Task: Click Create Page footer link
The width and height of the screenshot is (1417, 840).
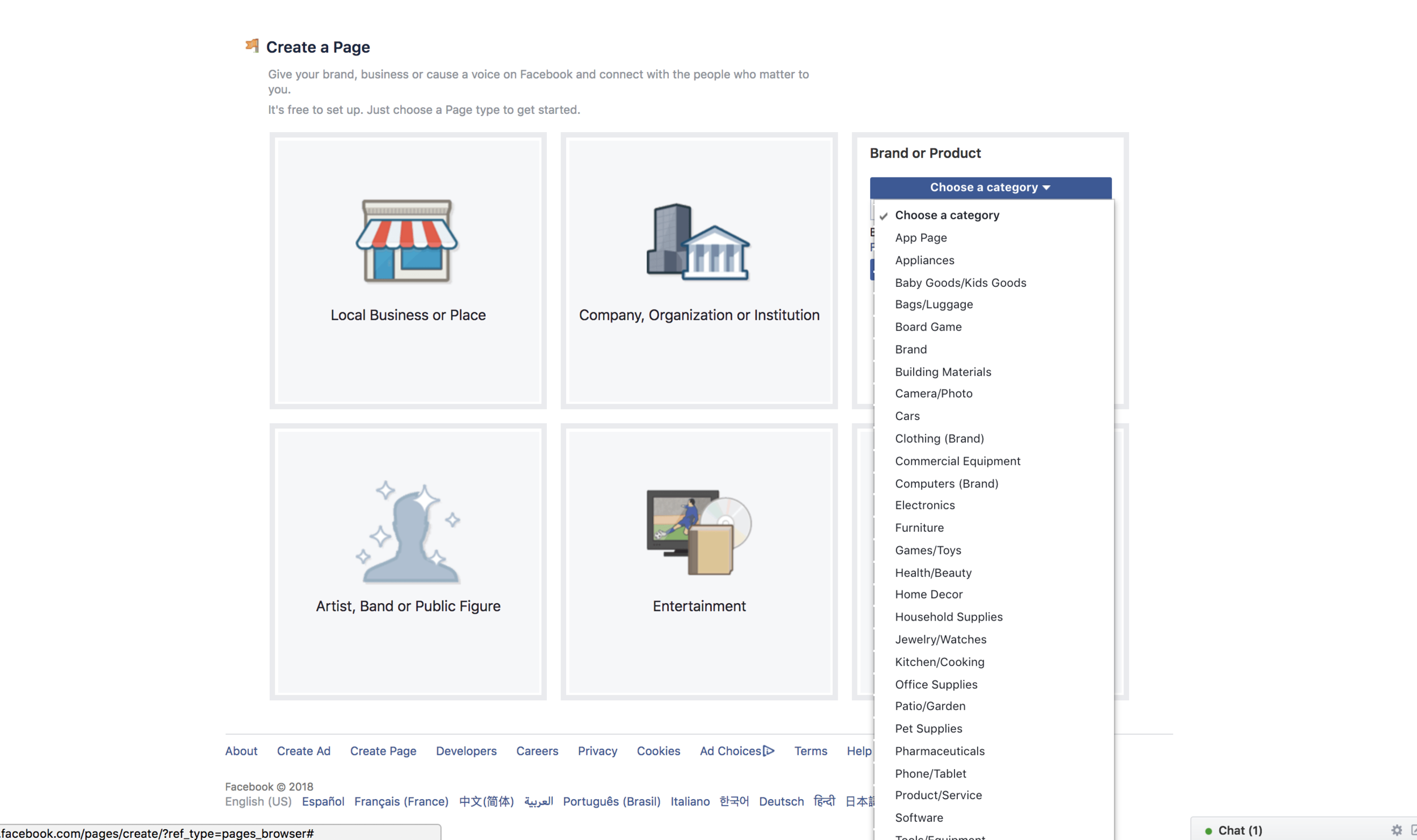Action: click(383, 750)
